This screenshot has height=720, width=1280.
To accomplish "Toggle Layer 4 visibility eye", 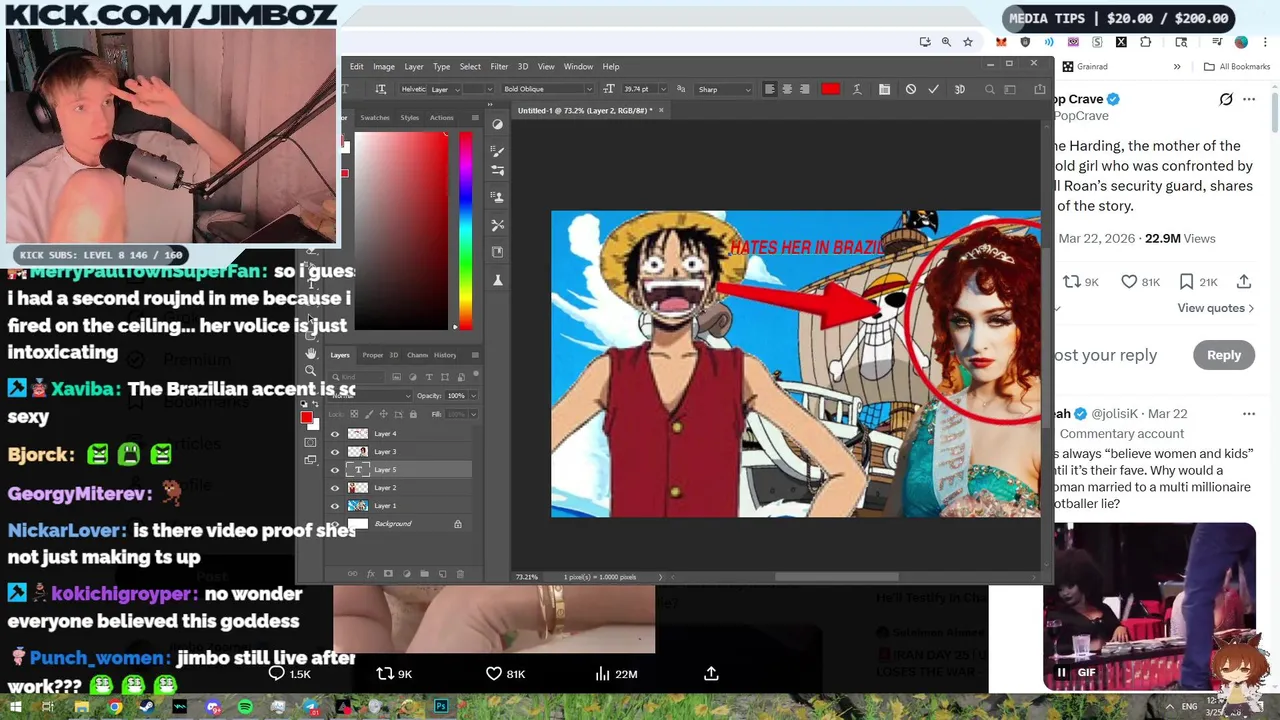I will tap(335, 434).
